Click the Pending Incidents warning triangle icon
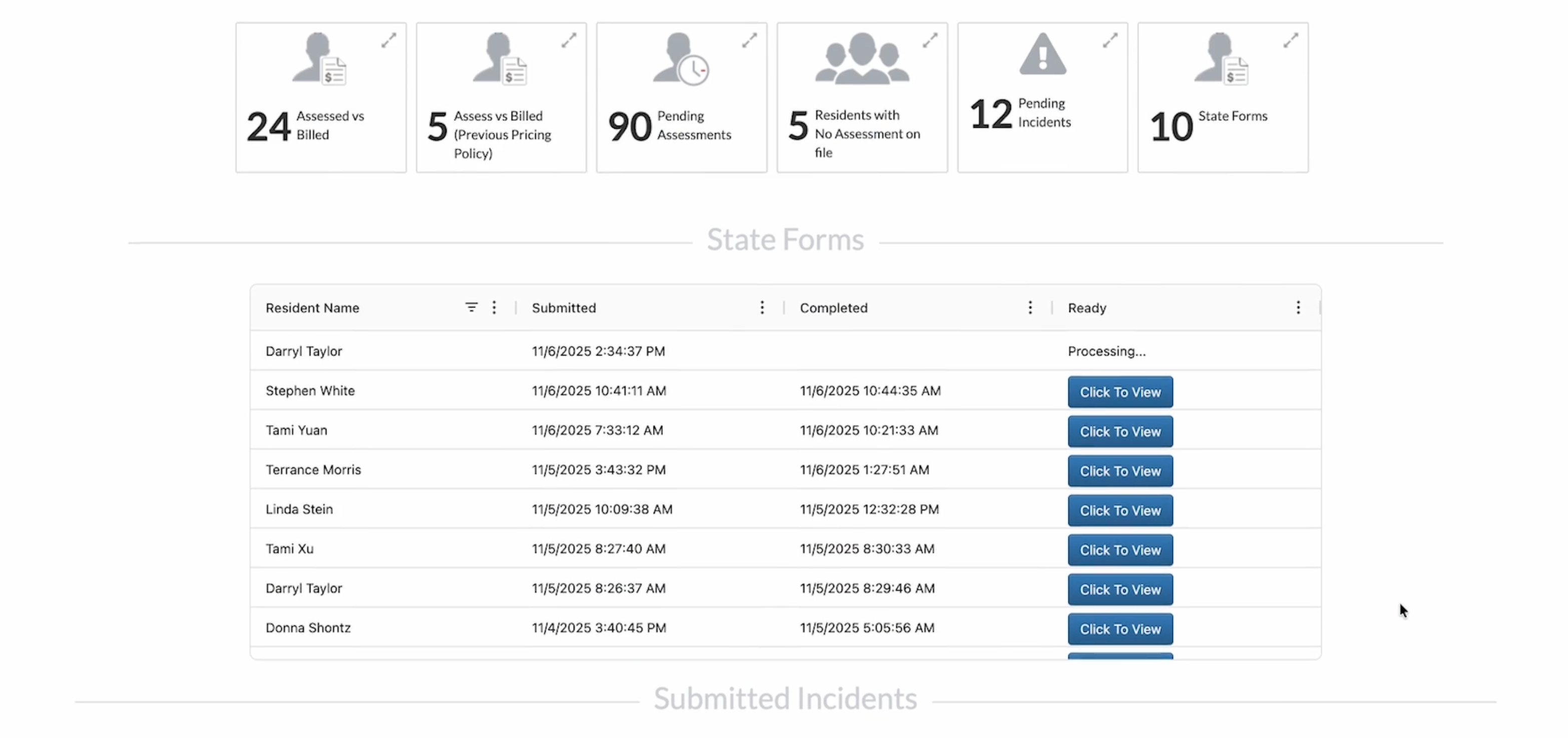 [x=1042, y=55]
